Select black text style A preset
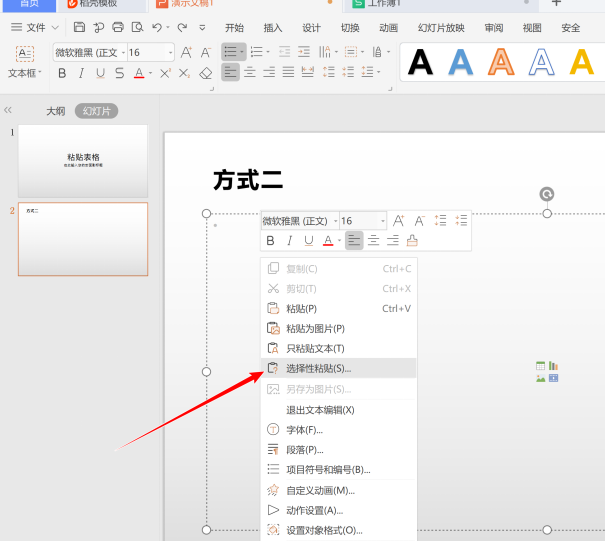The width and height of the screenshot is (605, 541). click(x=420, y=62)
